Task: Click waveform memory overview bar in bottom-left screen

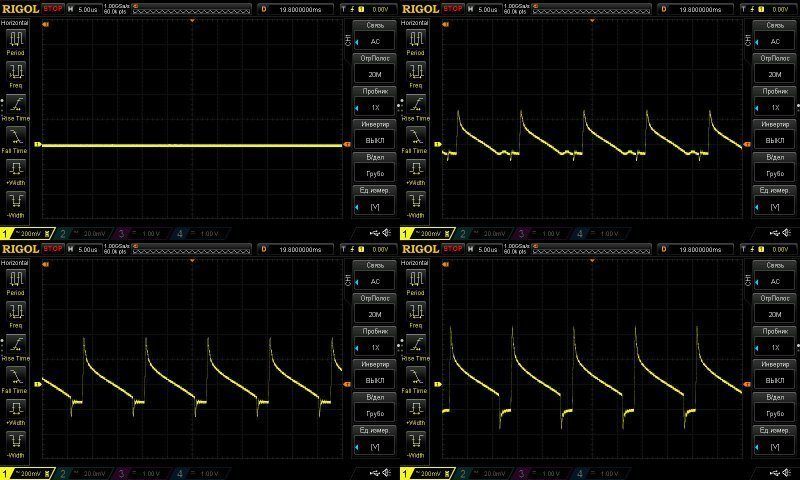Action: coord(192,249)
